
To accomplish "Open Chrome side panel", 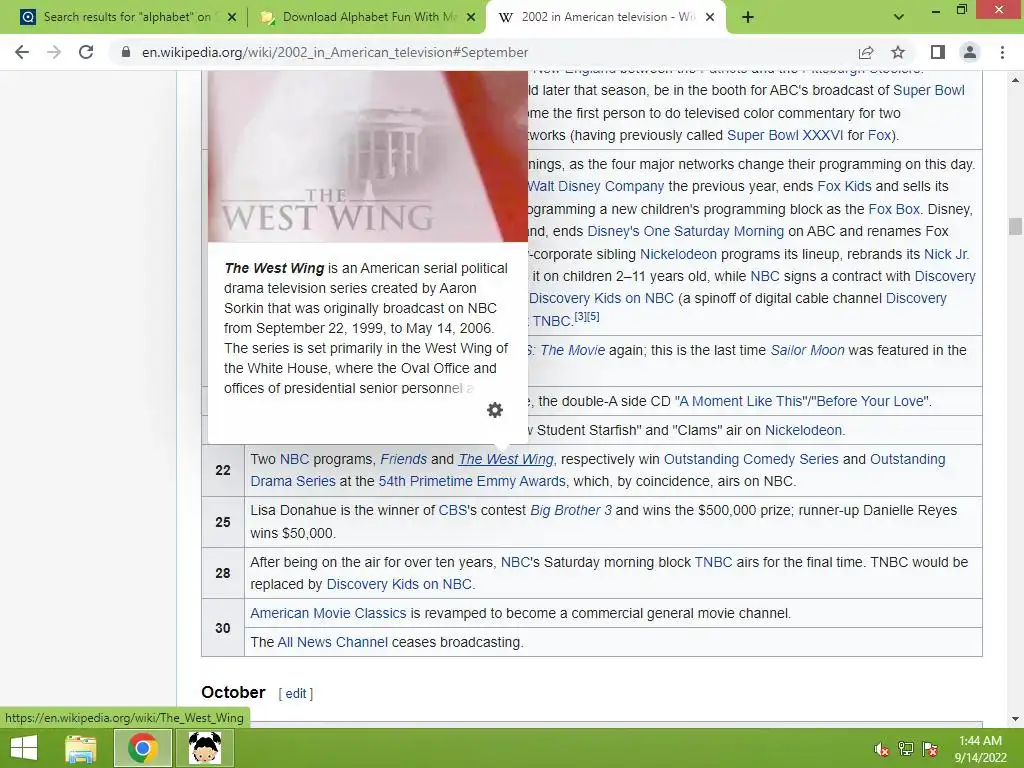I will [x=938, y=52].
